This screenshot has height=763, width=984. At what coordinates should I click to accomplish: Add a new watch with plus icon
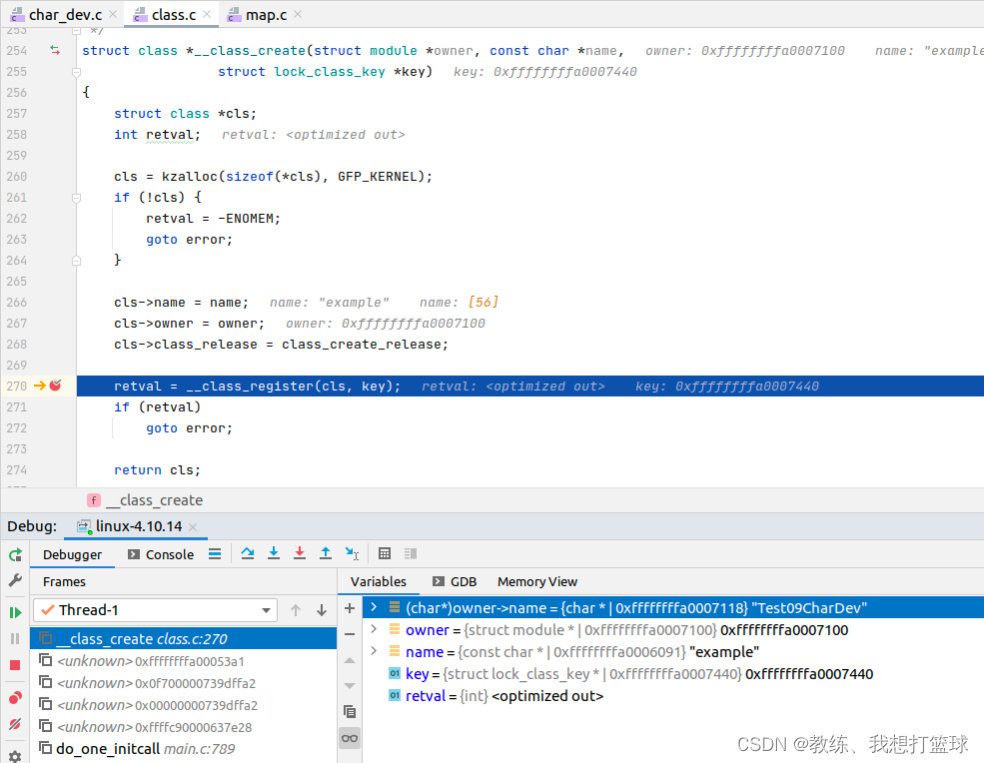350,608
